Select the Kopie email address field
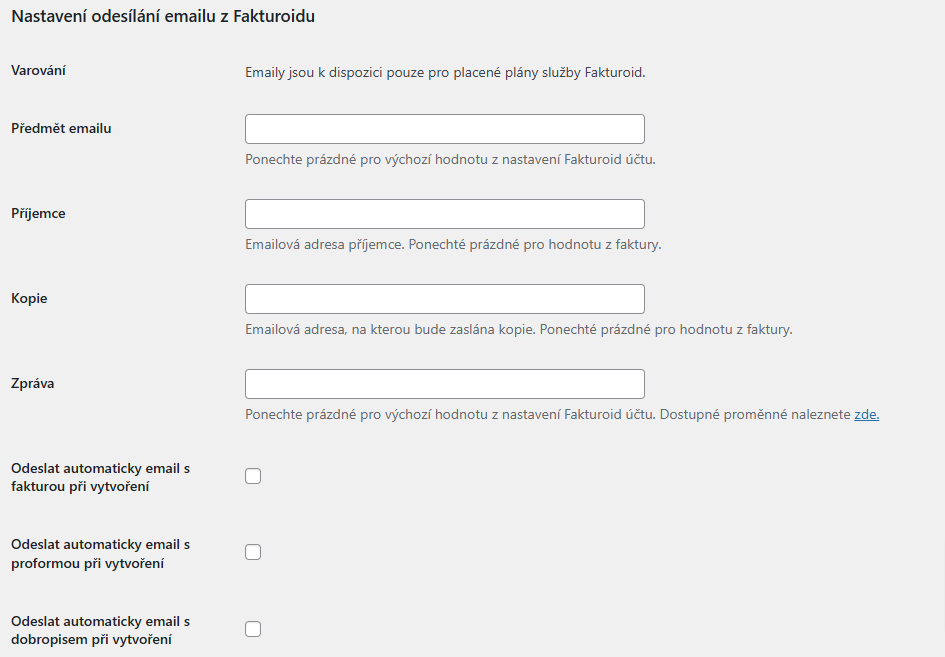 coord(445,299)
